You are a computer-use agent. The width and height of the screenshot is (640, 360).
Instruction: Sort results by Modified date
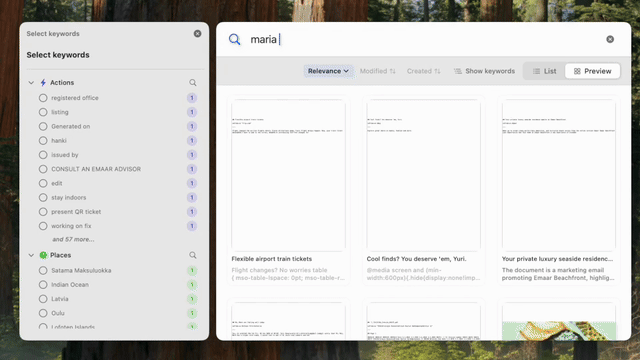(378, 71)
